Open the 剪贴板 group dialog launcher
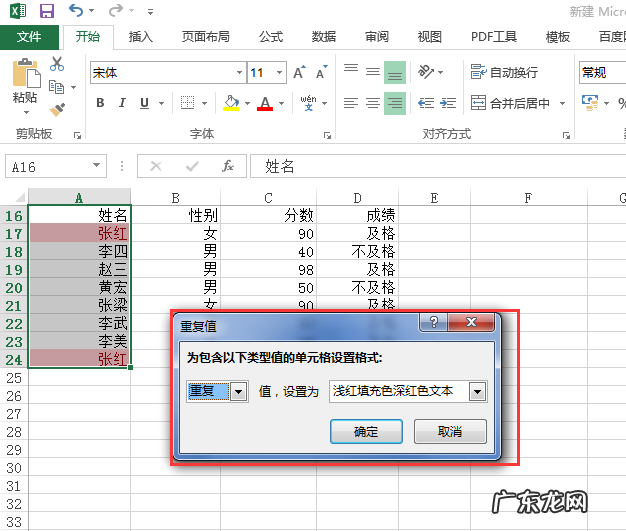 (x=77, y=136)
